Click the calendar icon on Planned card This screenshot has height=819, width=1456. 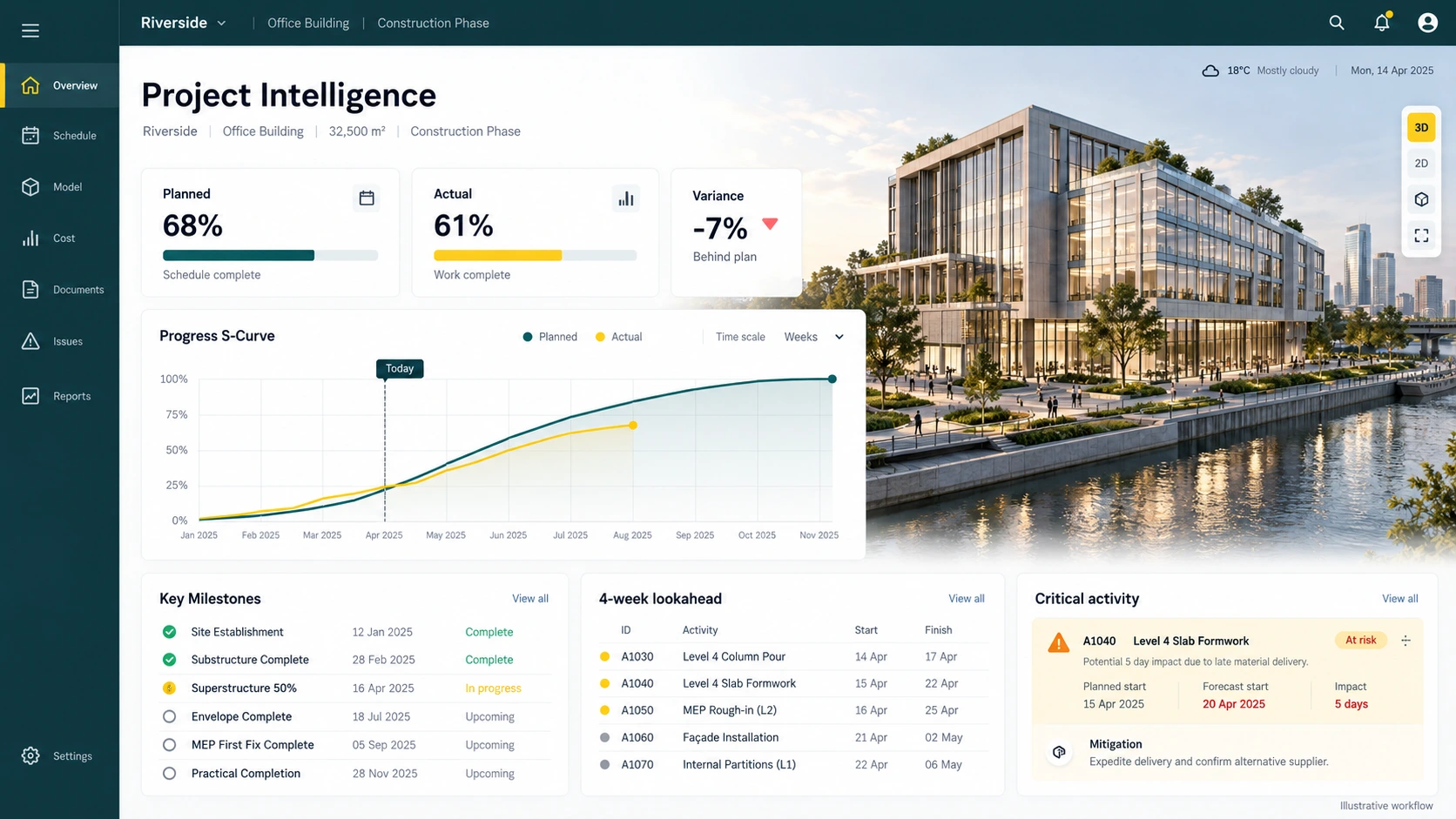[x=367, y=198]
